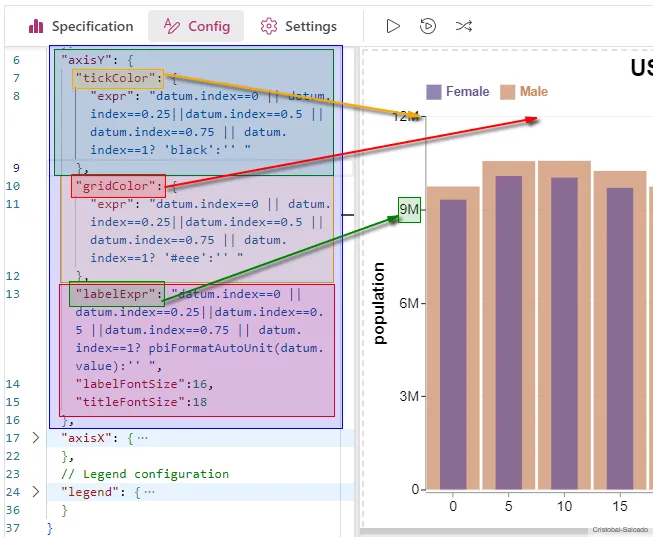
Task: Switch to the Config tab
Action: tap(196, 26)
